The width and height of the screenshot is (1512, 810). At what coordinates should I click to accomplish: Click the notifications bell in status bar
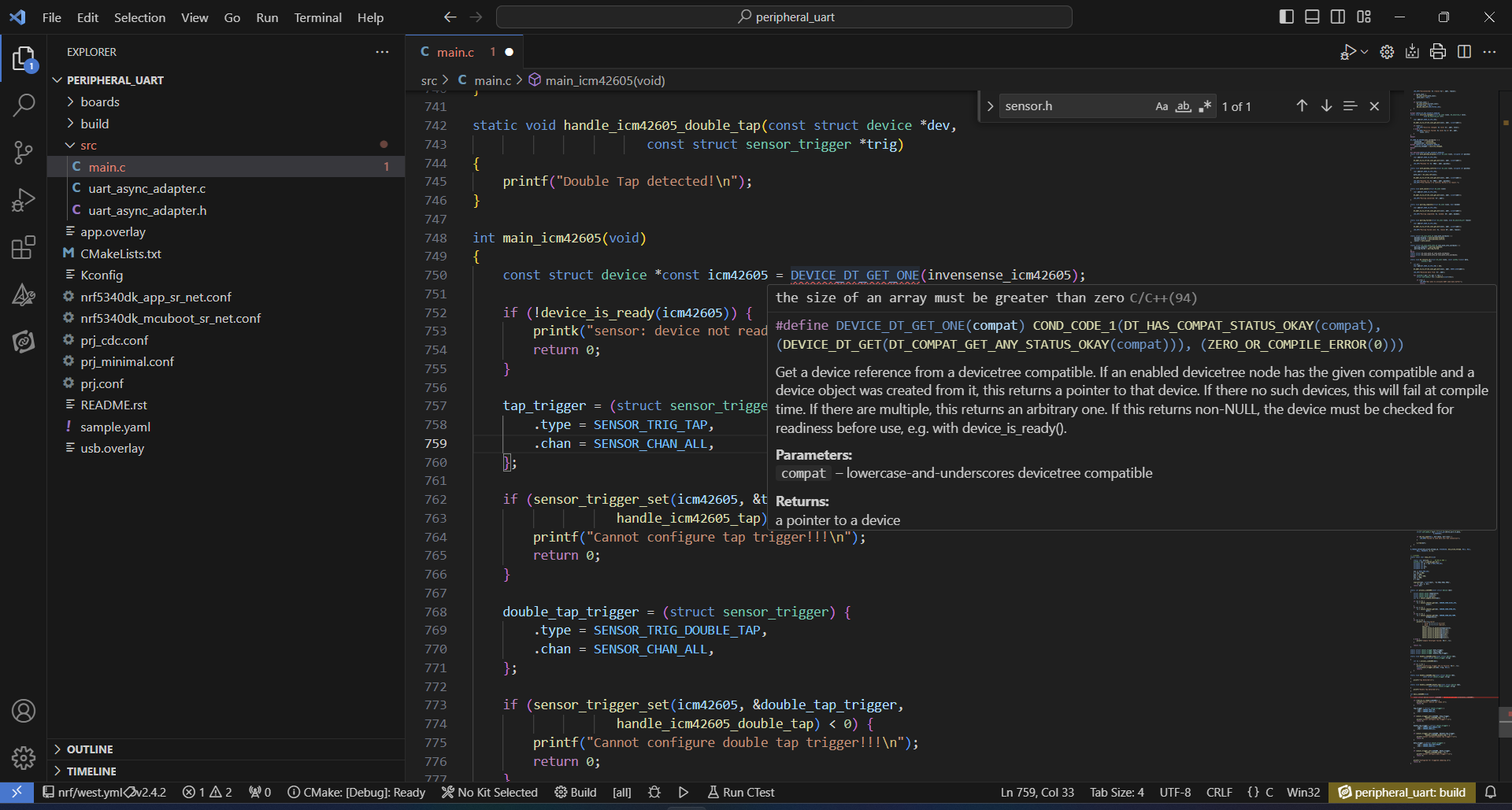[1491, 792]
